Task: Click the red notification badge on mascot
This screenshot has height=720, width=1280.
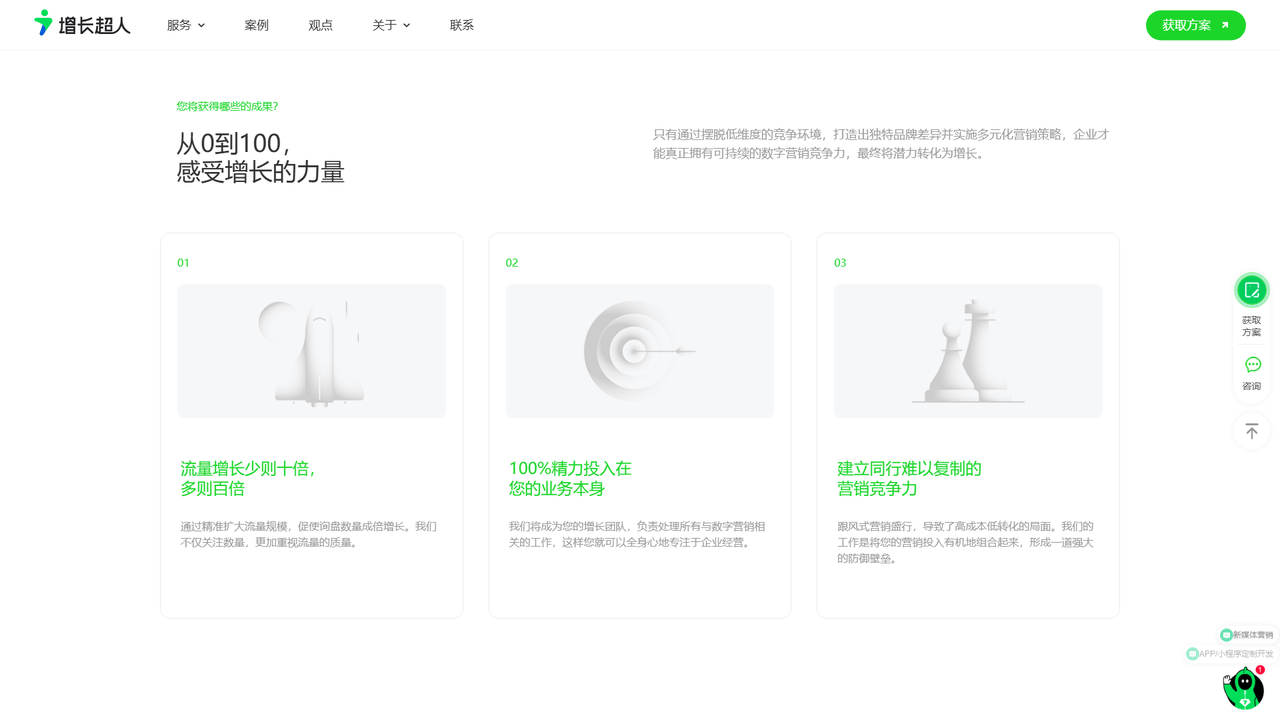Action: point(1260,670)
